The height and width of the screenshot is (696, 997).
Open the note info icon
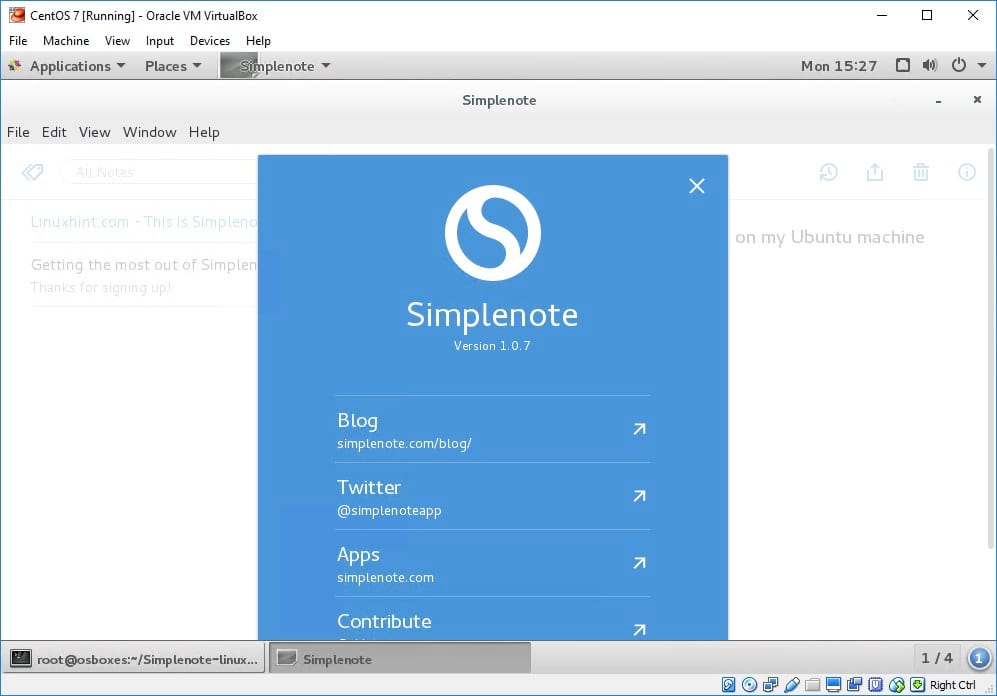point(966,172)
